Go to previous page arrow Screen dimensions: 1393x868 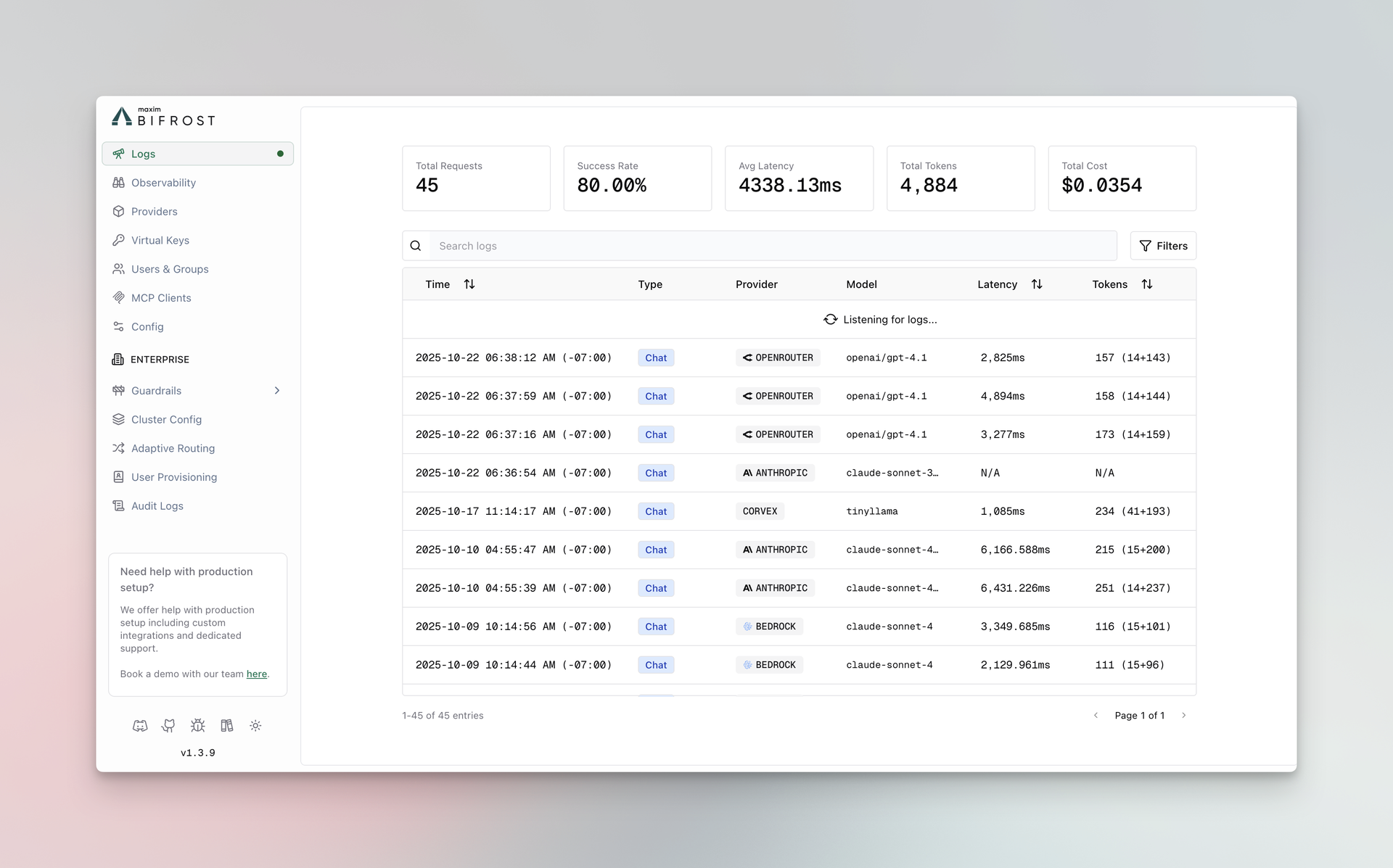click(x=1096, y=716)
